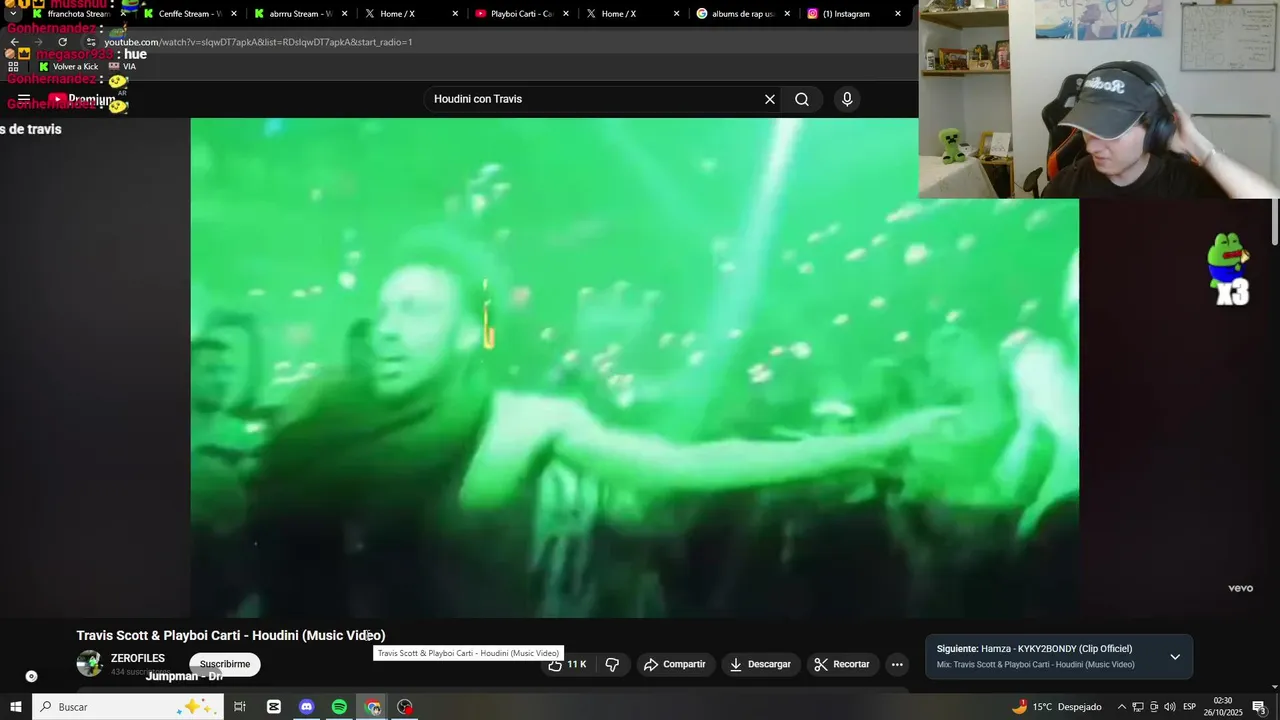Switch to Cenffe Stream tab
The image size is (1280, 720).
pyautogui.click(x=190, y=14)
